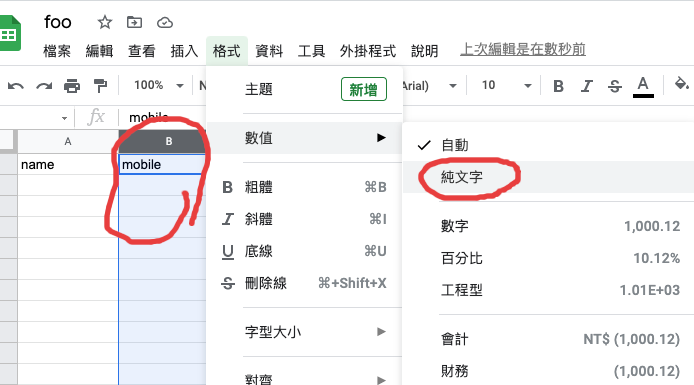Open the font size 10 dropdown
The height and width of the screenshot is (385, 694).
coord(506,85)
